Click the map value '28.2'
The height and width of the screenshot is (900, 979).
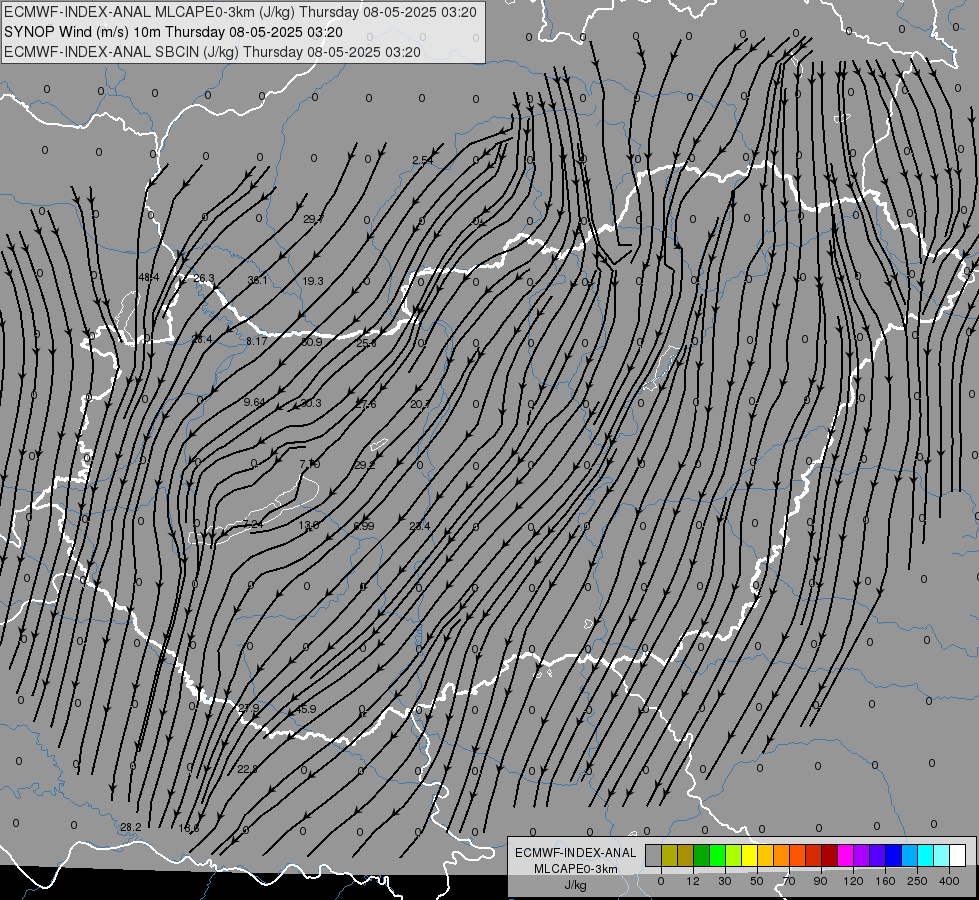pos(130,827)
